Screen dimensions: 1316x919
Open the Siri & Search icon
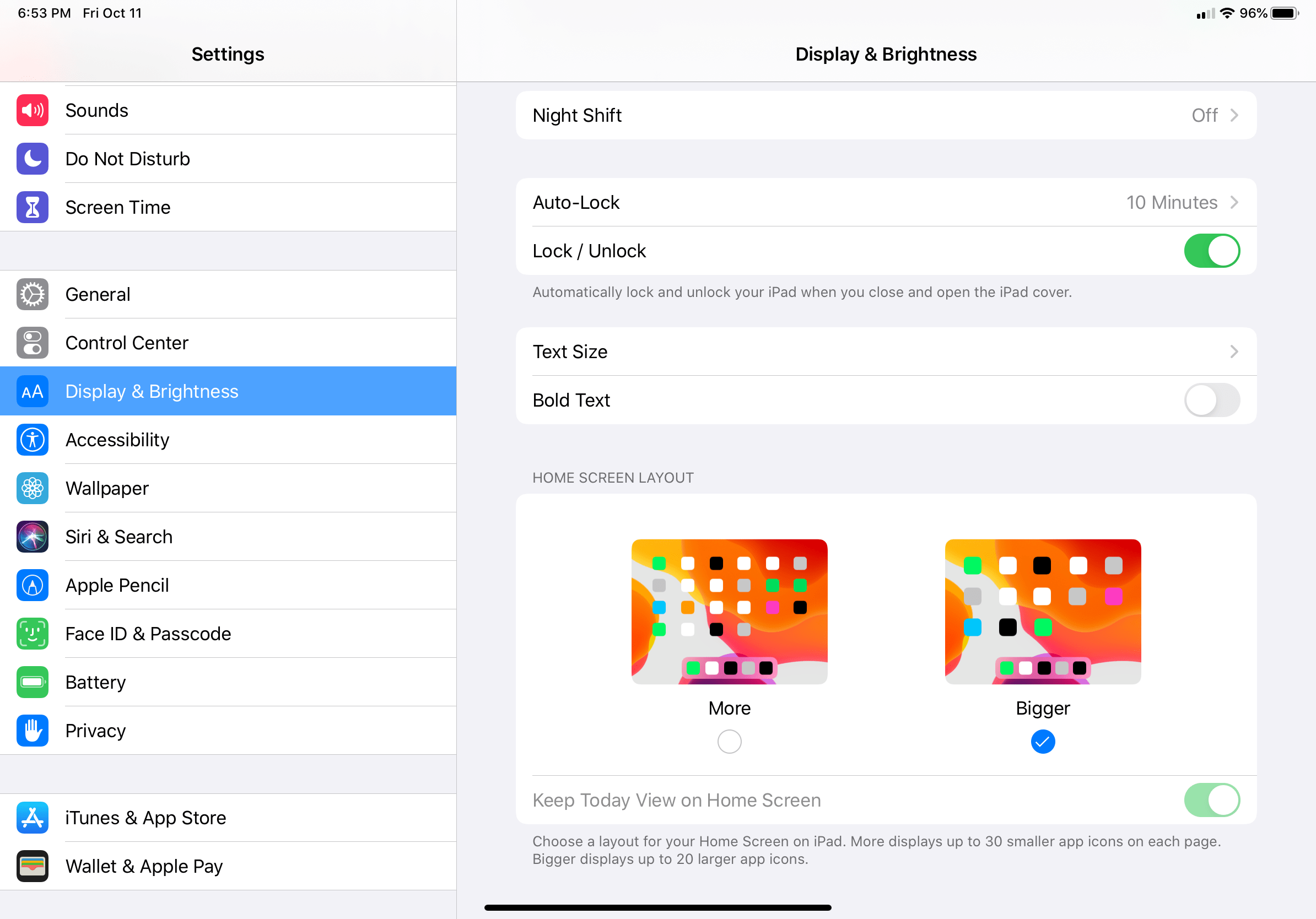click(x=32, y=536)
